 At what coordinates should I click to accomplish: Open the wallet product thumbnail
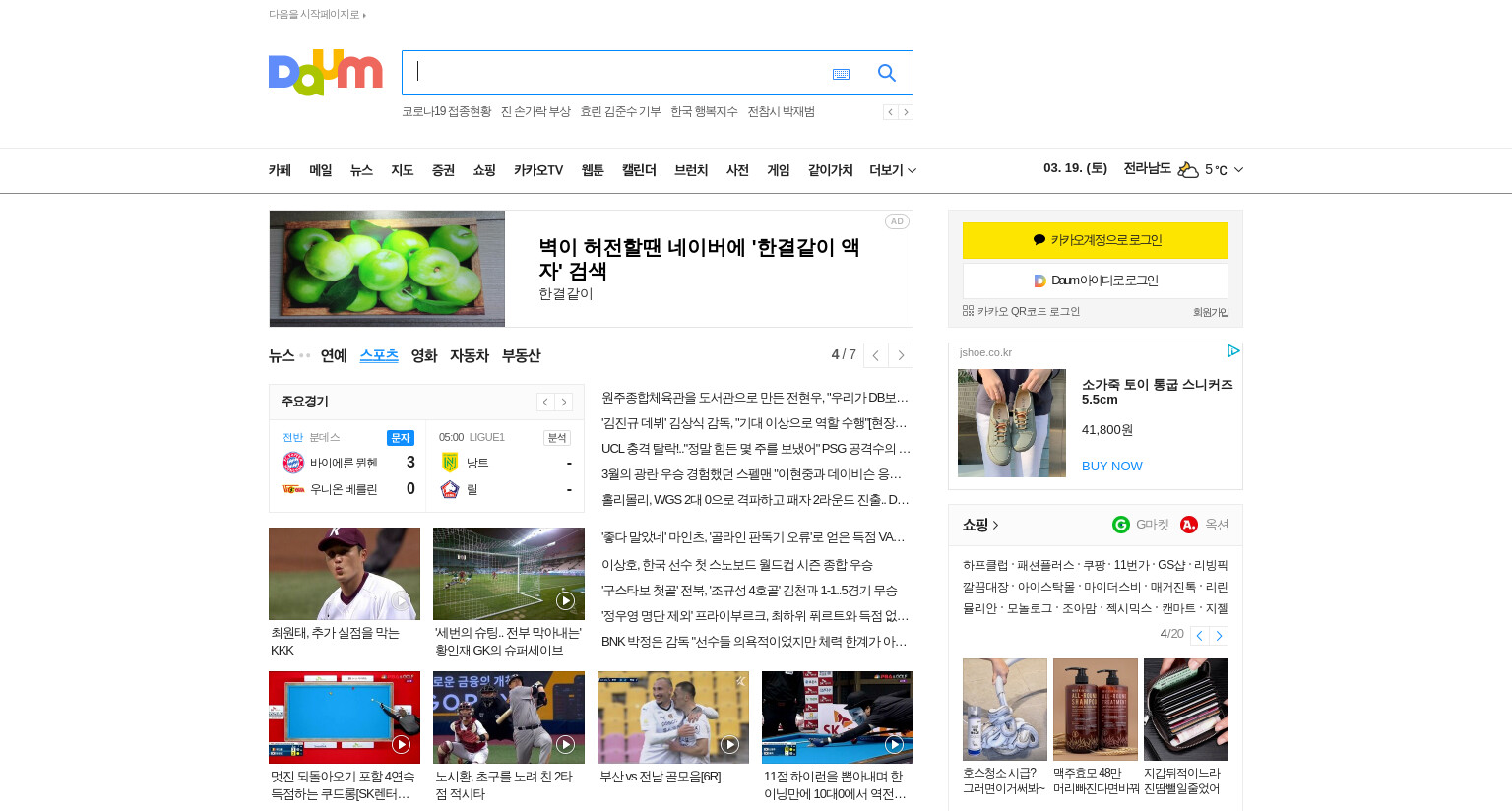[1186, 710]
